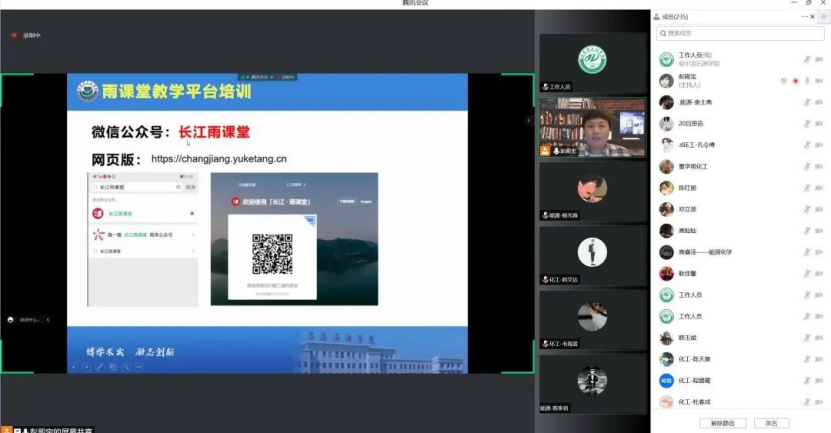Image resolution: width=831 pixels, height=433 pixels.
Task: Click the host avatar in members list
Action: (666, 81)
